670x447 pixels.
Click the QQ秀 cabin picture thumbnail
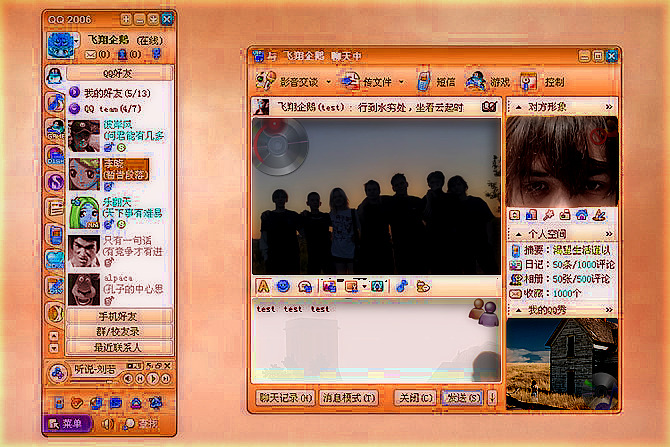coord(562,364)
